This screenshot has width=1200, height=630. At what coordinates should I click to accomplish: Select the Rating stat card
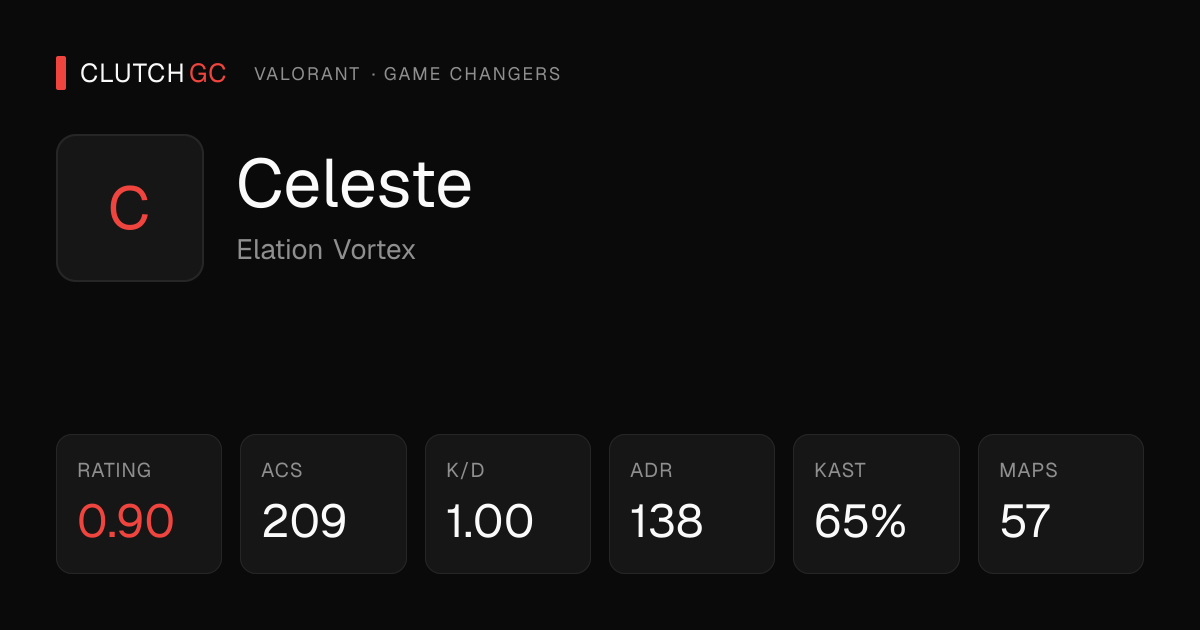[x=139, y=504]
